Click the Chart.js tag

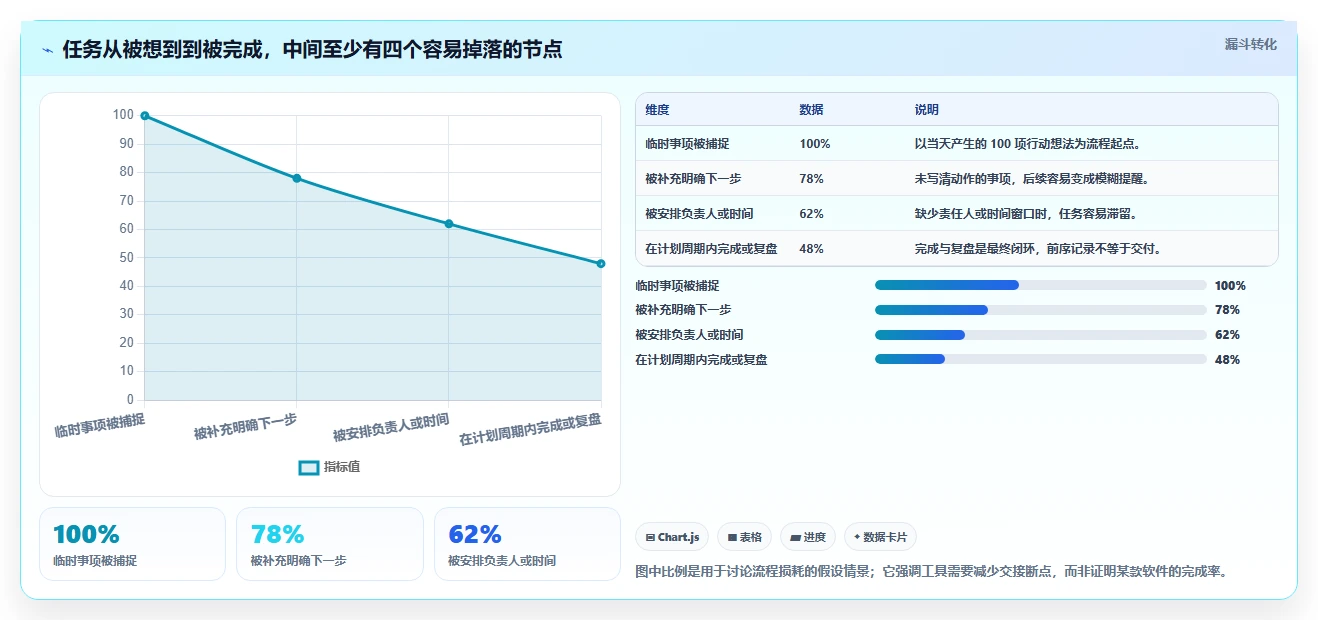click(x=672, y=537)
